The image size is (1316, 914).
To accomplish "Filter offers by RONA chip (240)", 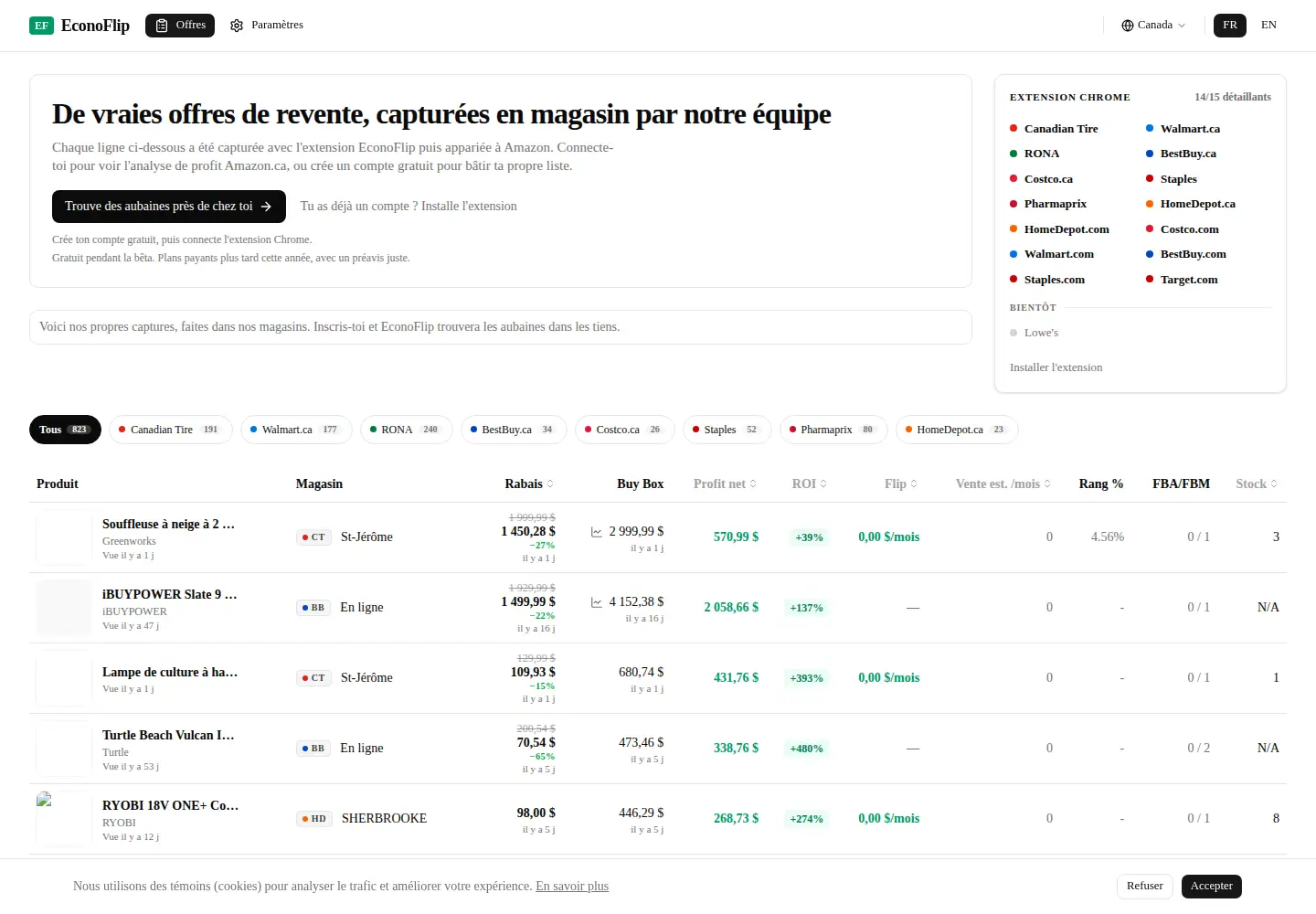I will pos(406,430).
